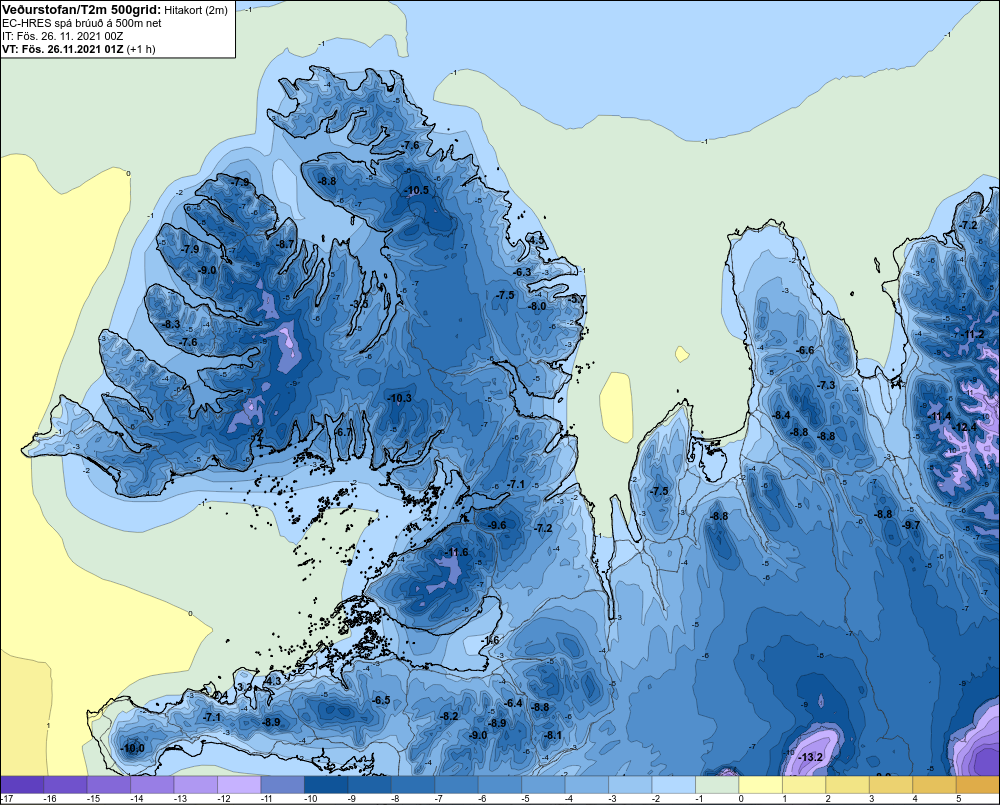This screenshot has height=805, width=1000.
Task: Select legend swatch between 1 and 2
Action: (803, 785)
